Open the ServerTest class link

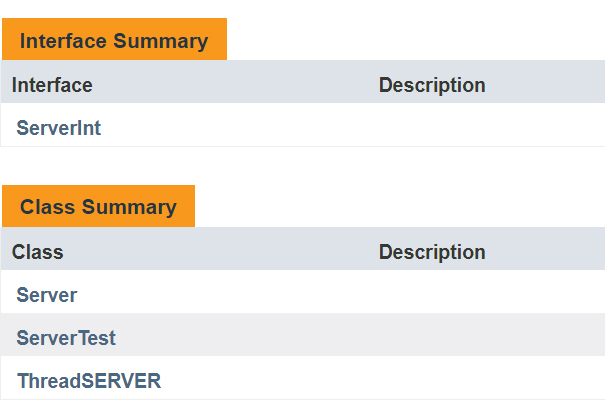coord(66,338)
